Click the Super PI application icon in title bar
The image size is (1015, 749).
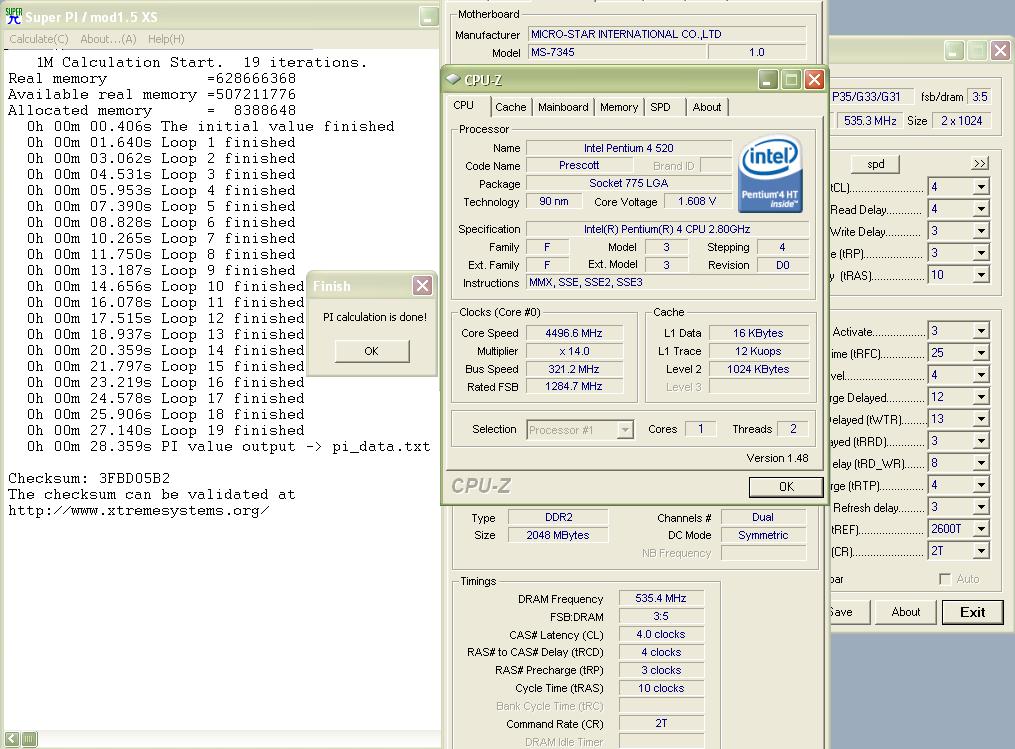coord(14,16)
